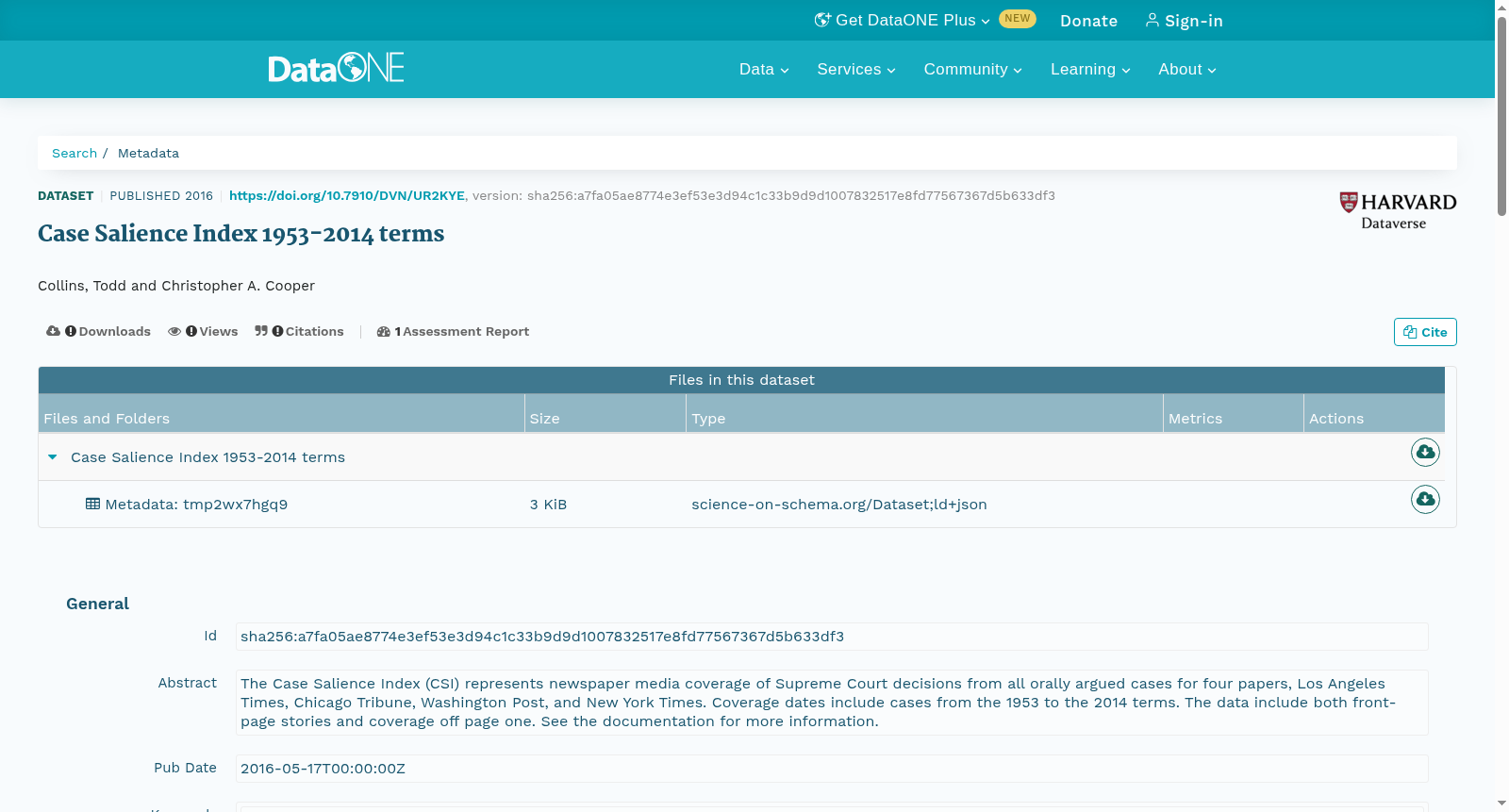Collapse the Case Salience Index 1953-2014 terms folder
Viewport: 1509px width, 812px height.
pyautogui.click(x=53, y=456)
